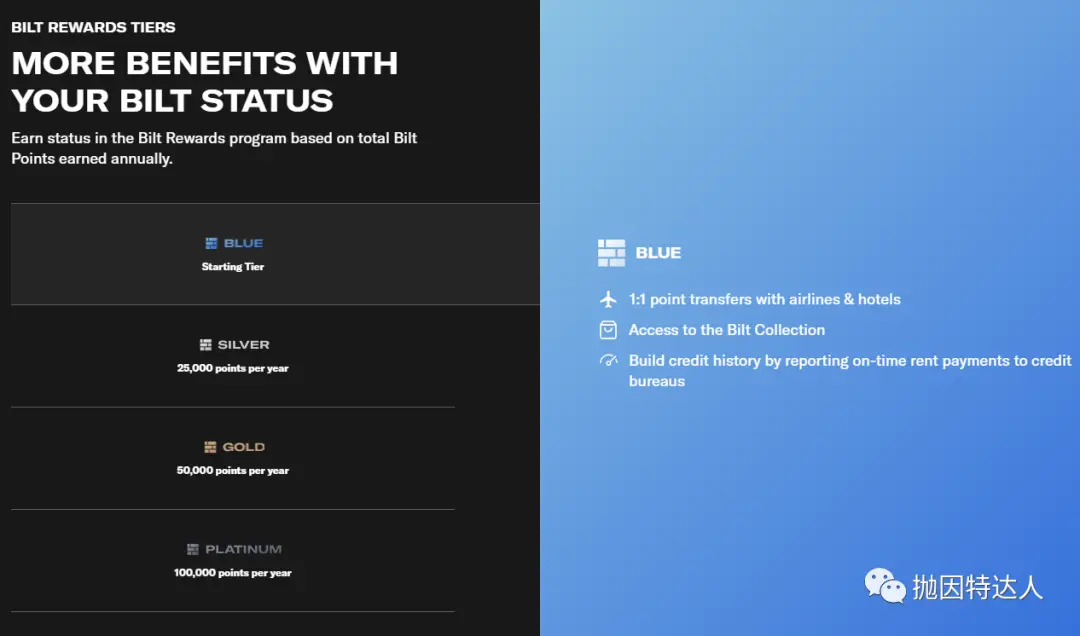
Task: Click the Blue tier brick icon
Action: coord(211,243)
